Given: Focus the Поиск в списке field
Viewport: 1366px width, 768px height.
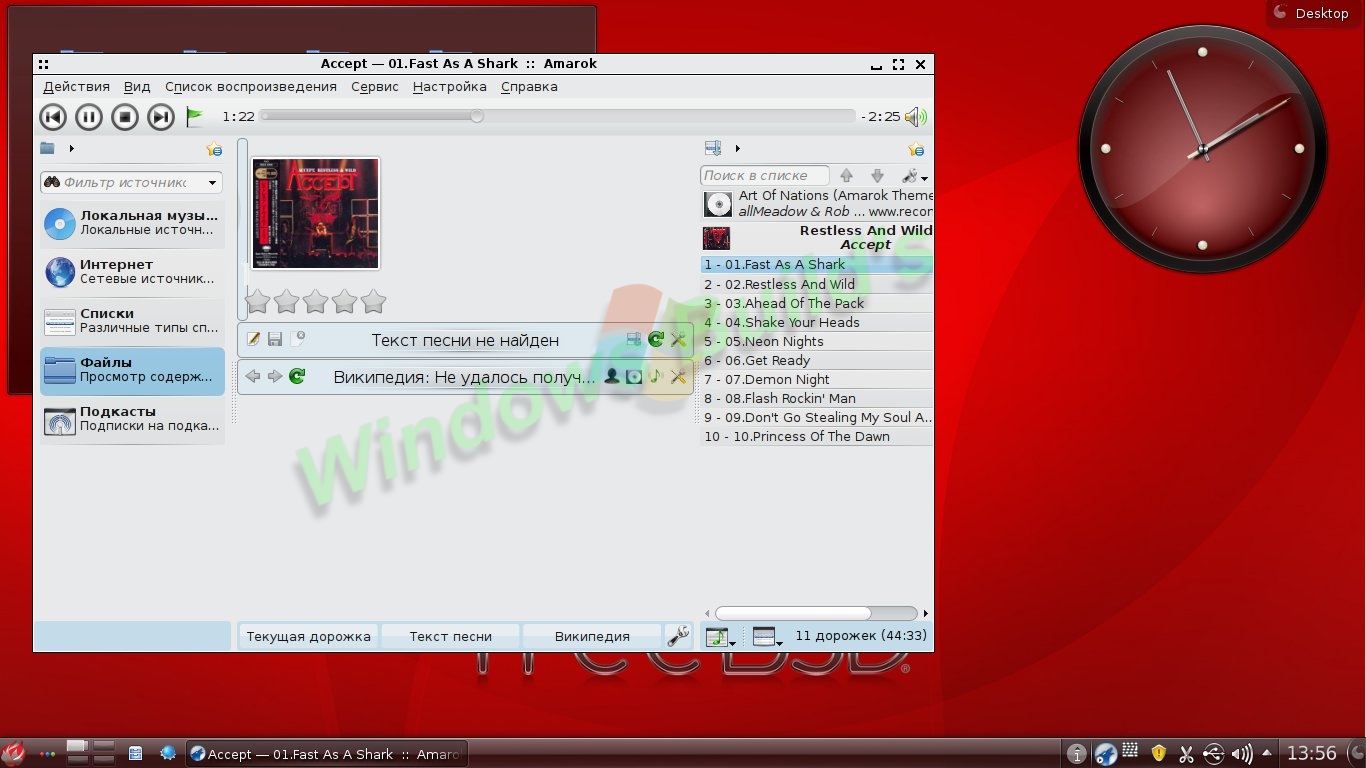Looking at the screenshot, I should point(765,176).
